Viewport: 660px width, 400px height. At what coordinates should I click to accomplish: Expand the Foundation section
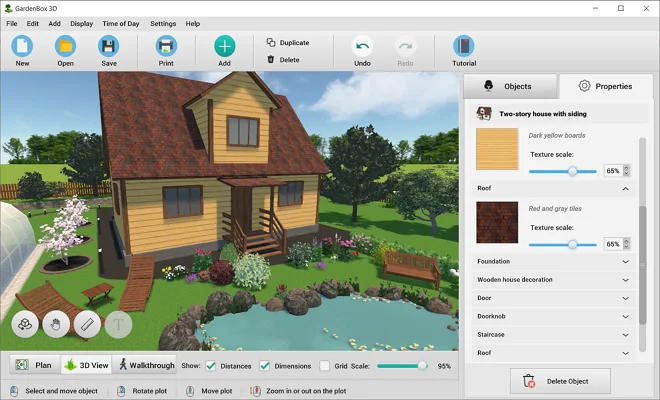pos(553,261)
